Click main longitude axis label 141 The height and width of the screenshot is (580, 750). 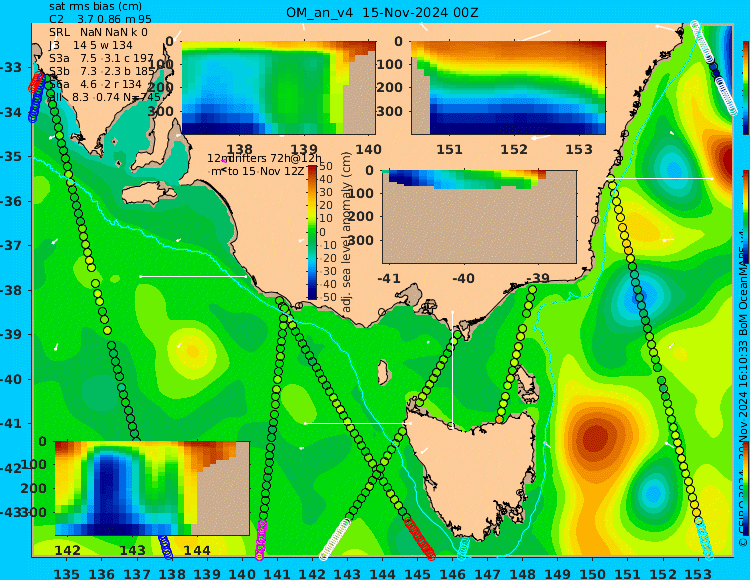tap(277, 573)
